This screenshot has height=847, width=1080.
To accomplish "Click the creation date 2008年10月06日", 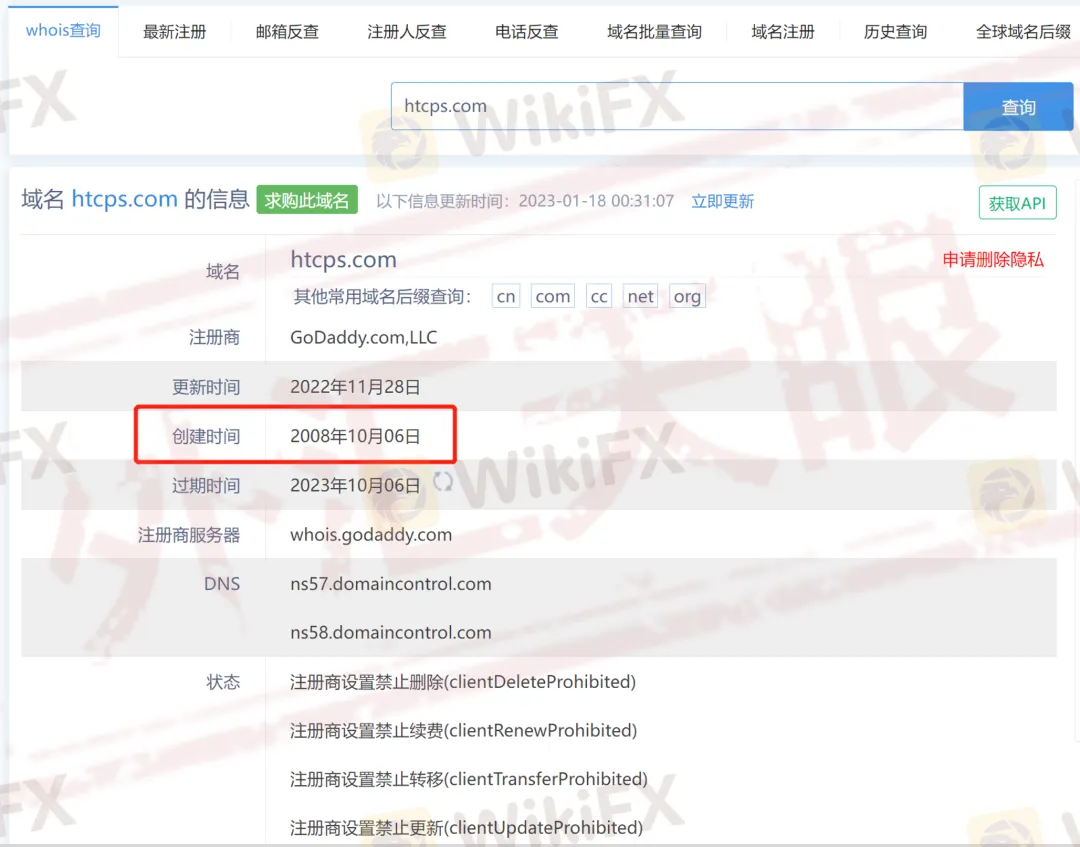I will 355,436.
